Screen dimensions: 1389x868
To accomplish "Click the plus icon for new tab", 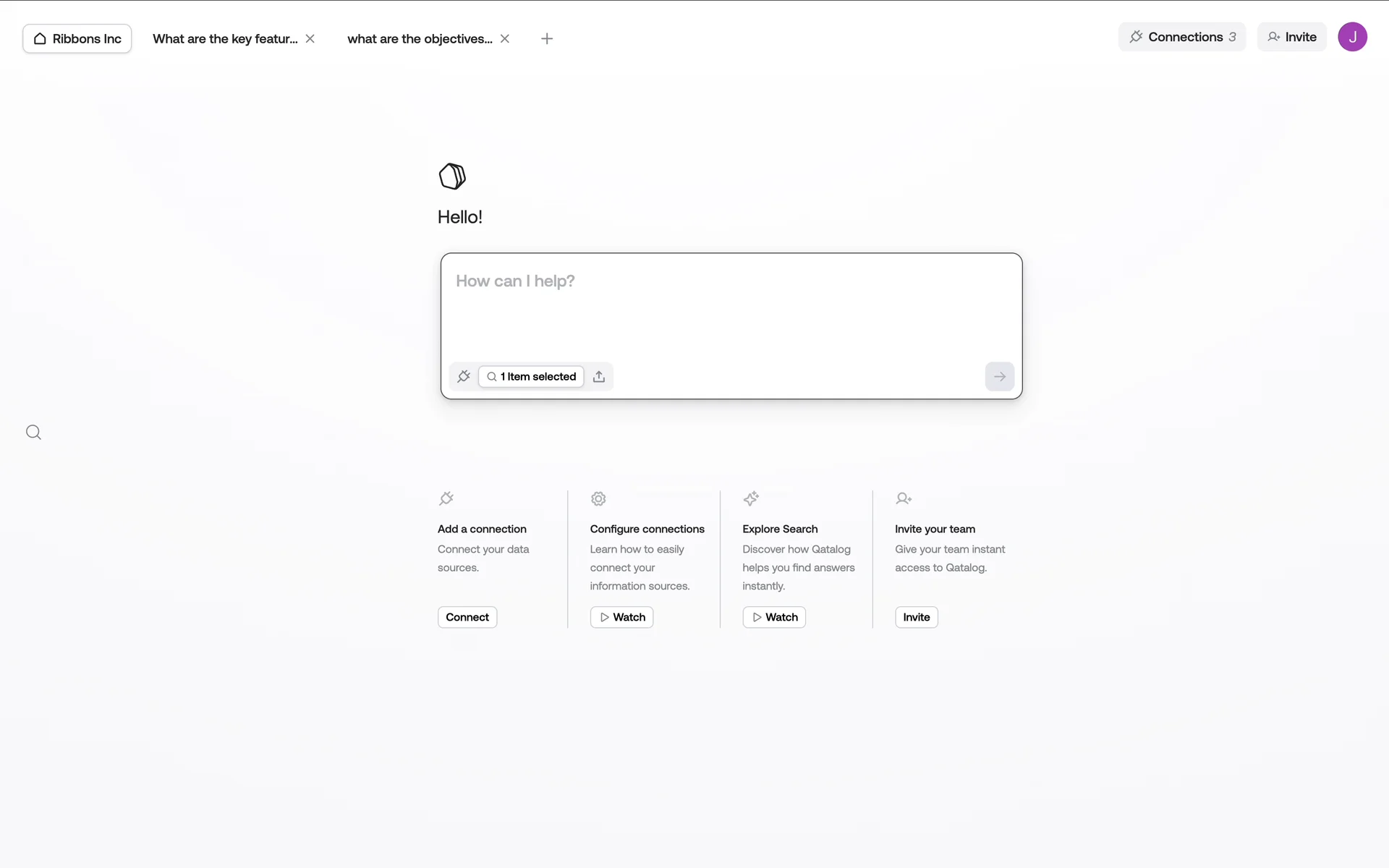I will tap(547, 38).
